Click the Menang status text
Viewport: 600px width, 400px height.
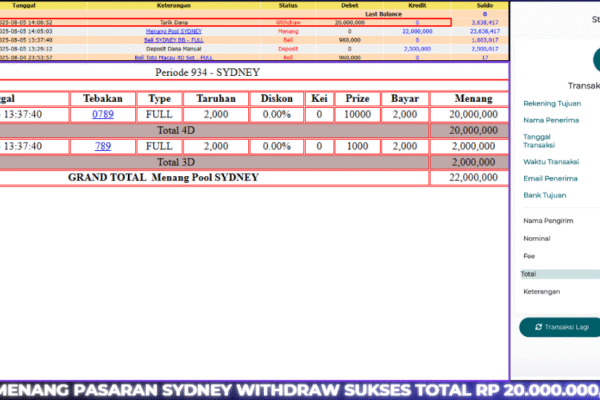coord(288,31)
